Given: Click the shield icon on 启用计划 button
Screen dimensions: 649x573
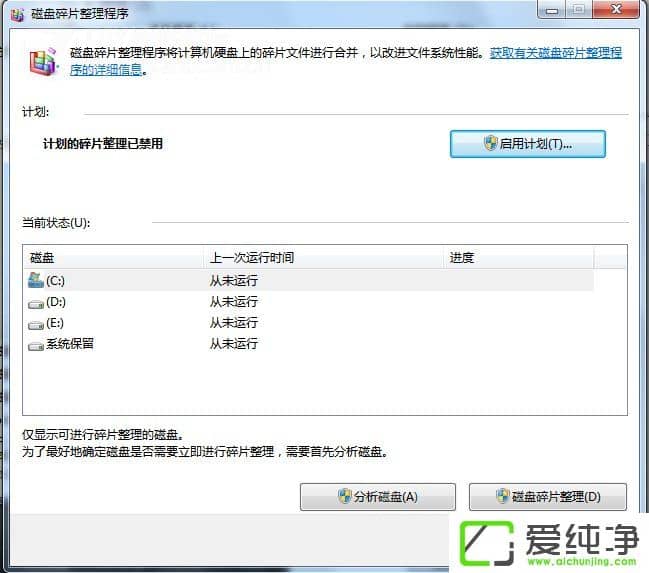Looking at the screenshot, I should [x=490, y=144].
